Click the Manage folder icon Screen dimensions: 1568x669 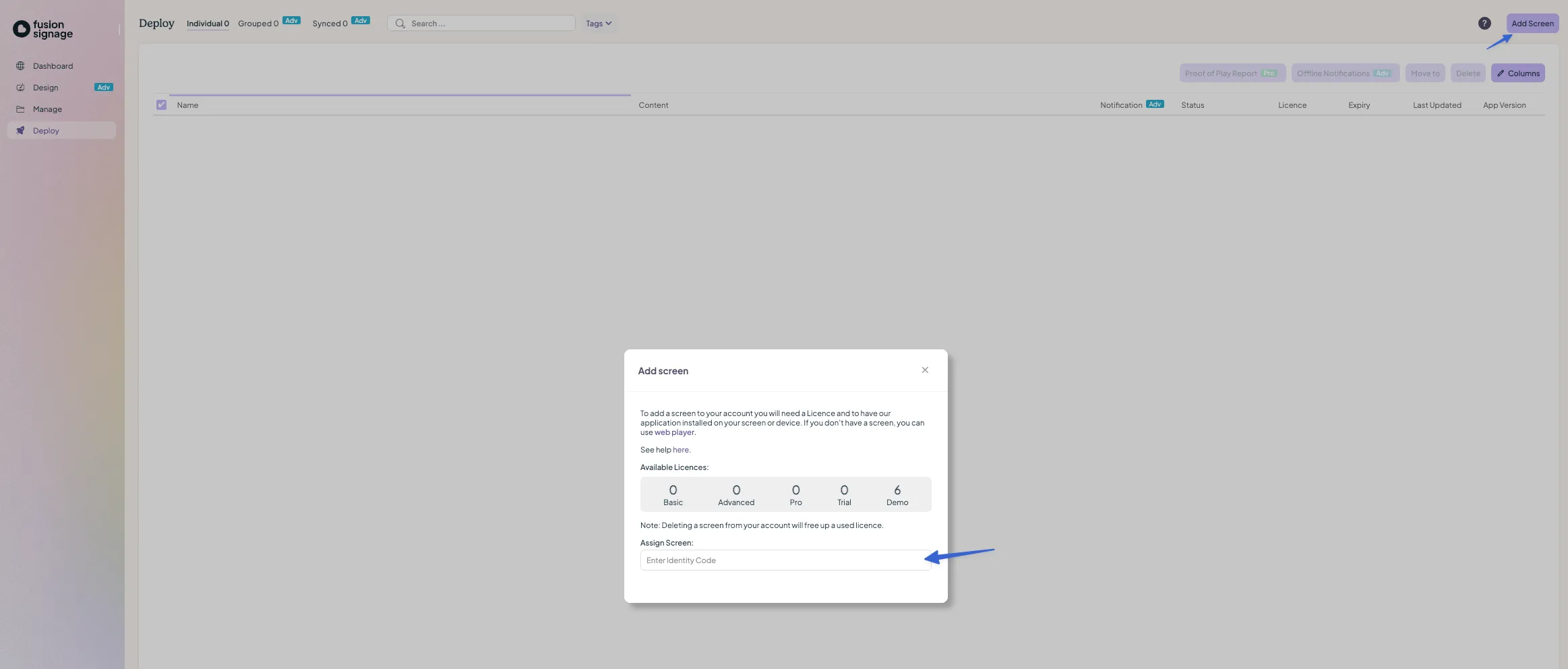[x=20, y=109]
